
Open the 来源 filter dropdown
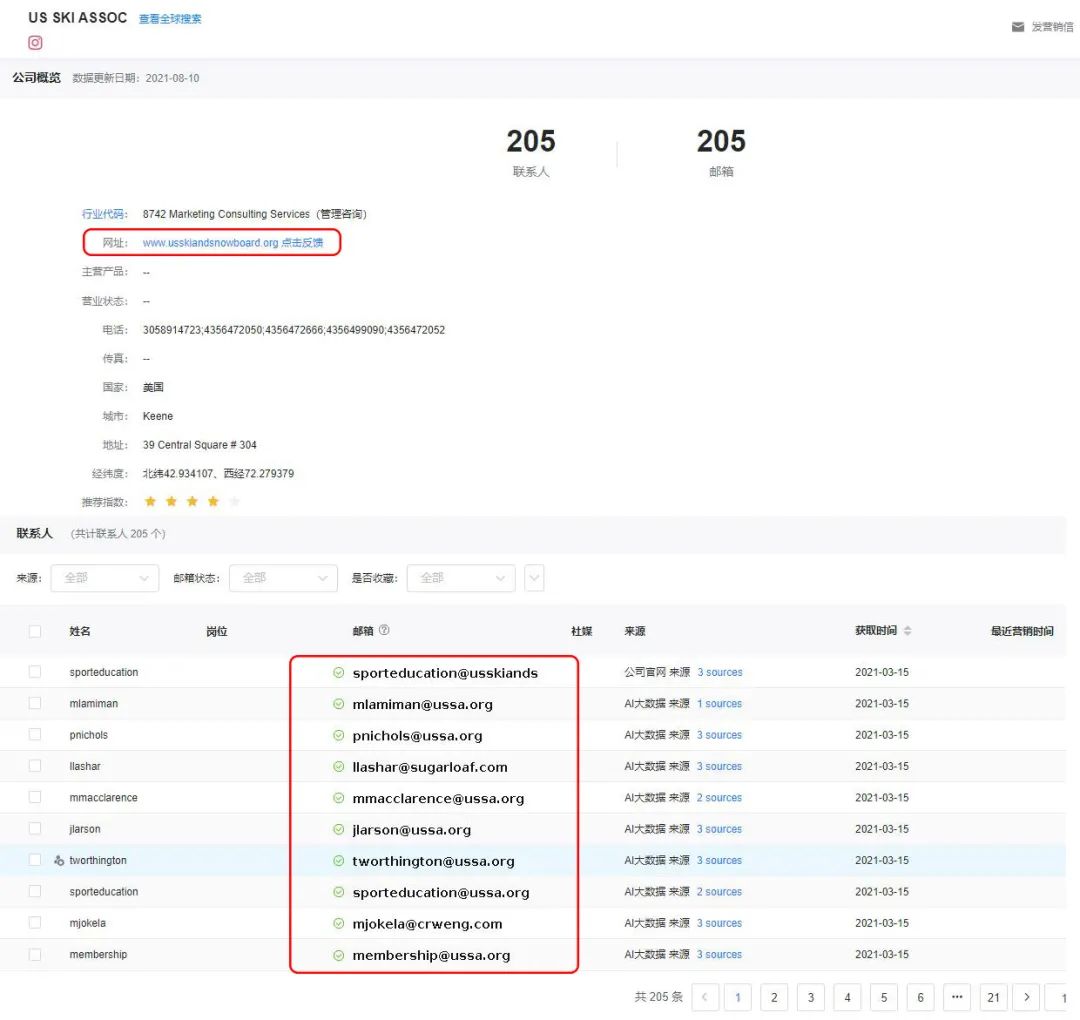tap(105, 578)
